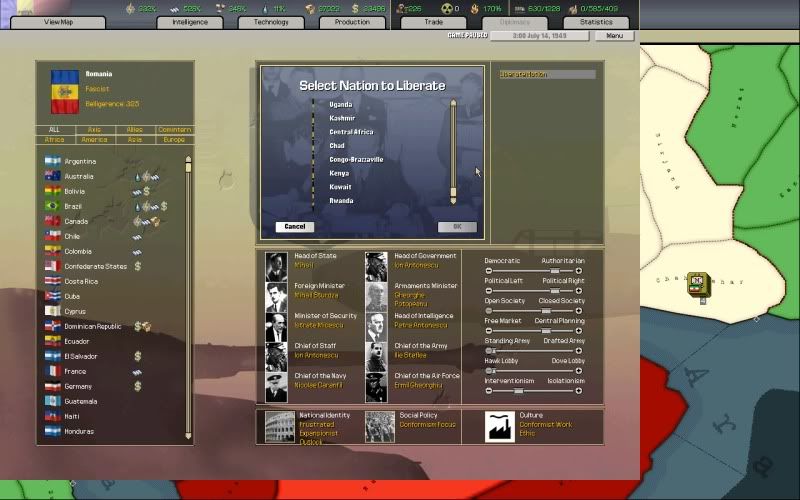Click plus button on Standing Army–Drafted Army slider
Screen dimensions: 800x500
click(x=579, y=351)
